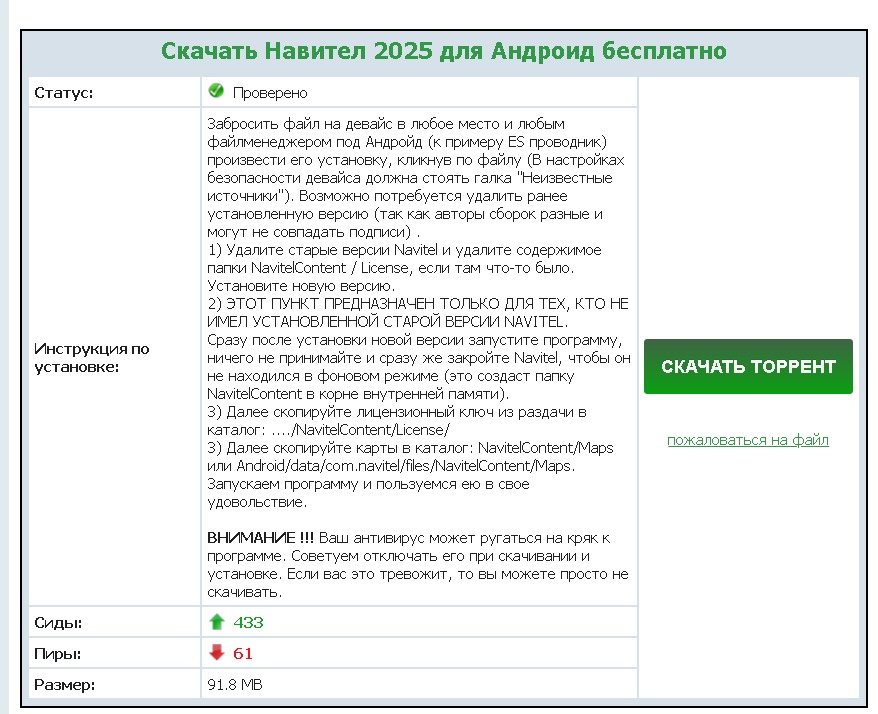Click the green verified checkmark icon

pyautogui.click(x=215, y=92)
